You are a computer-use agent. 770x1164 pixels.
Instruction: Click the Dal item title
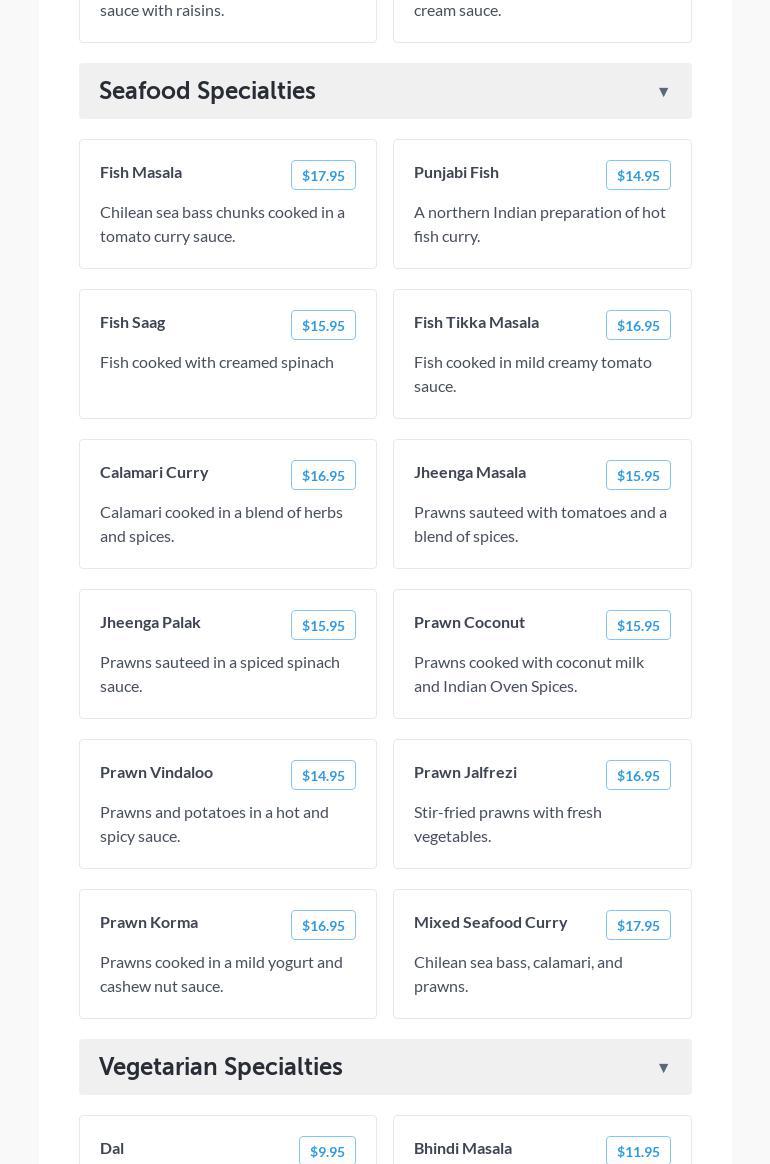coord(112,1148)
